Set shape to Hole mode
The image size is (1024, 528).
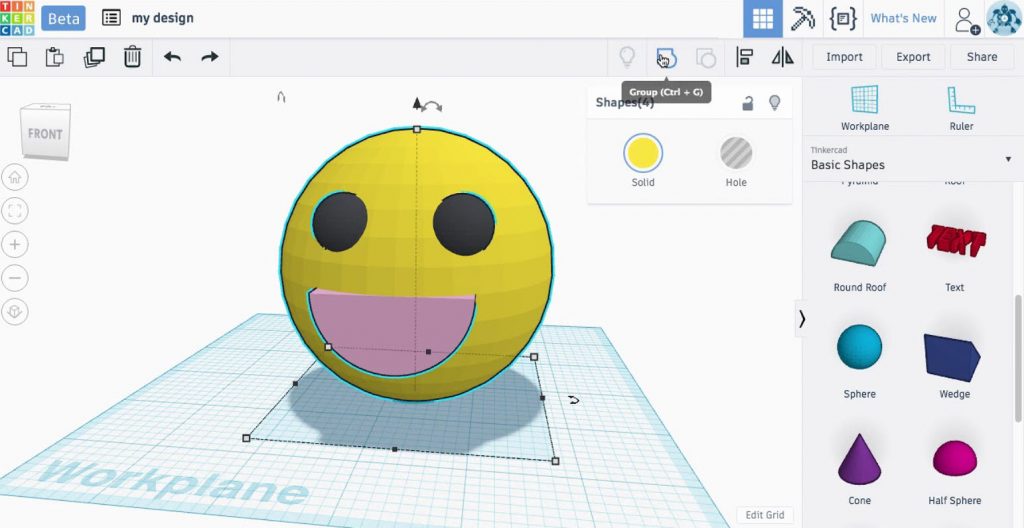[x=736, y=153]
